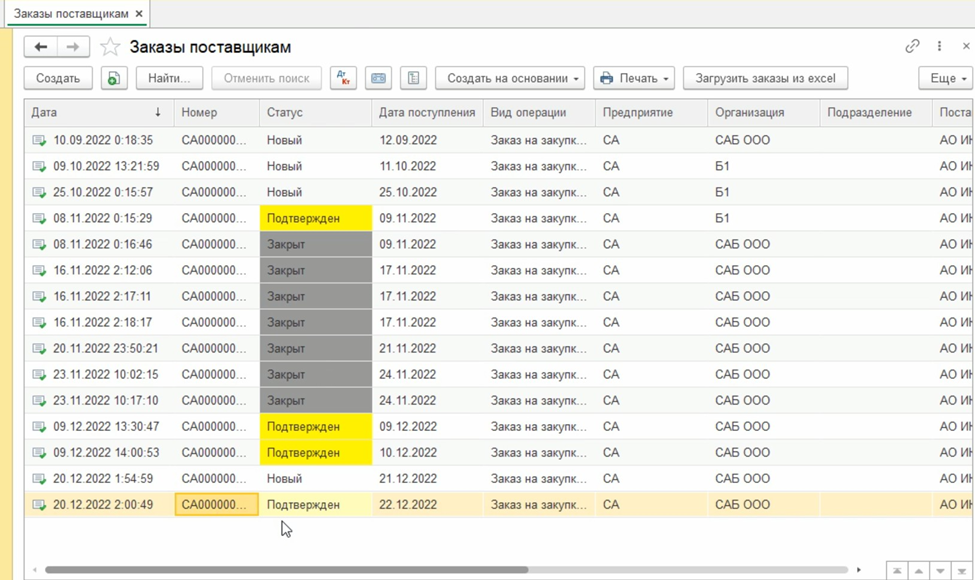
Task: Sort by the Статус column header
Action: (x=315, y=113)
